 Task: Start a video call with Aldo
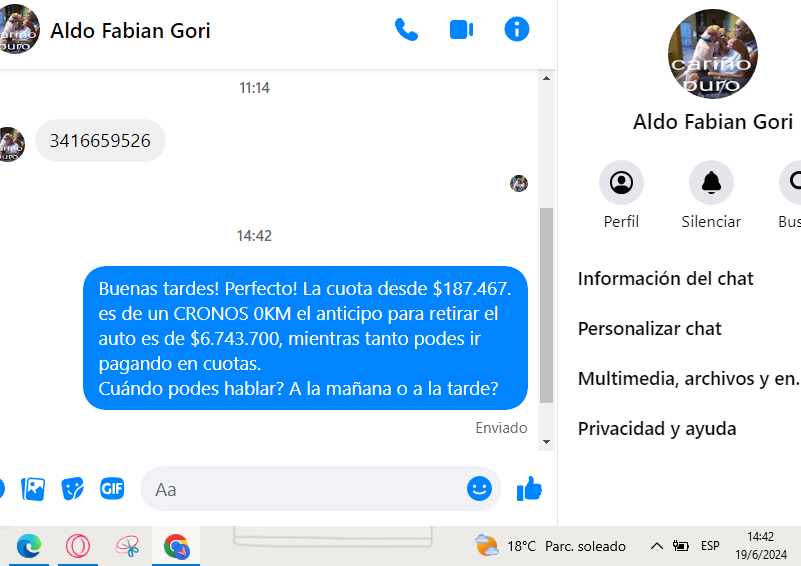point(461,30)
